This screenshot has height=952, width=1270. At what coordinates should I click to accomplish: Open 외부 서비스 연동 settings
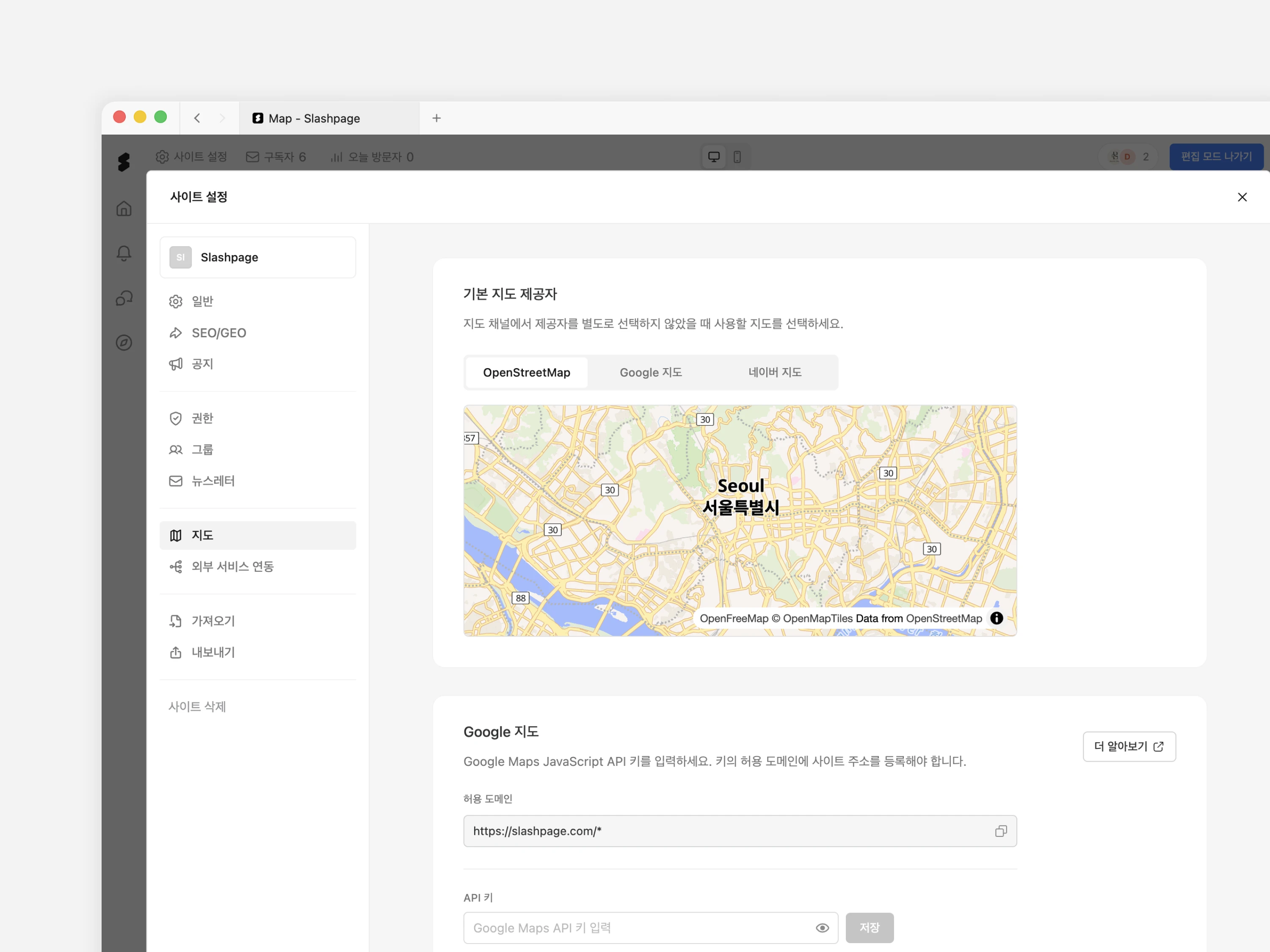click(x=258, y=567)
